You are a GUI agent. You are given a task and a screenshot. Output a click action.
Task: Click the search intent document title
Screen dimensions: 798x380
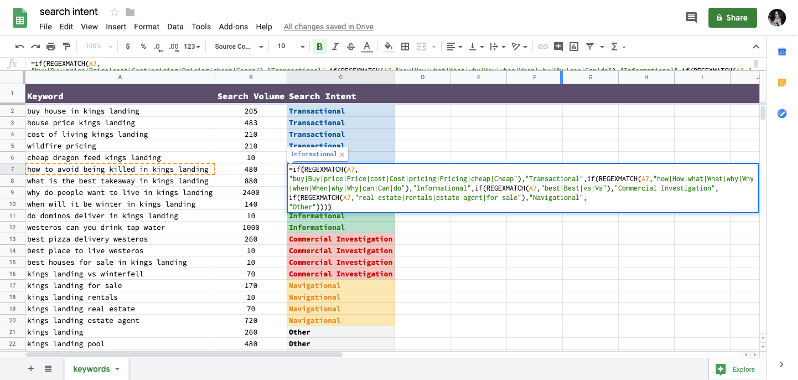click(x=69, y=11)
